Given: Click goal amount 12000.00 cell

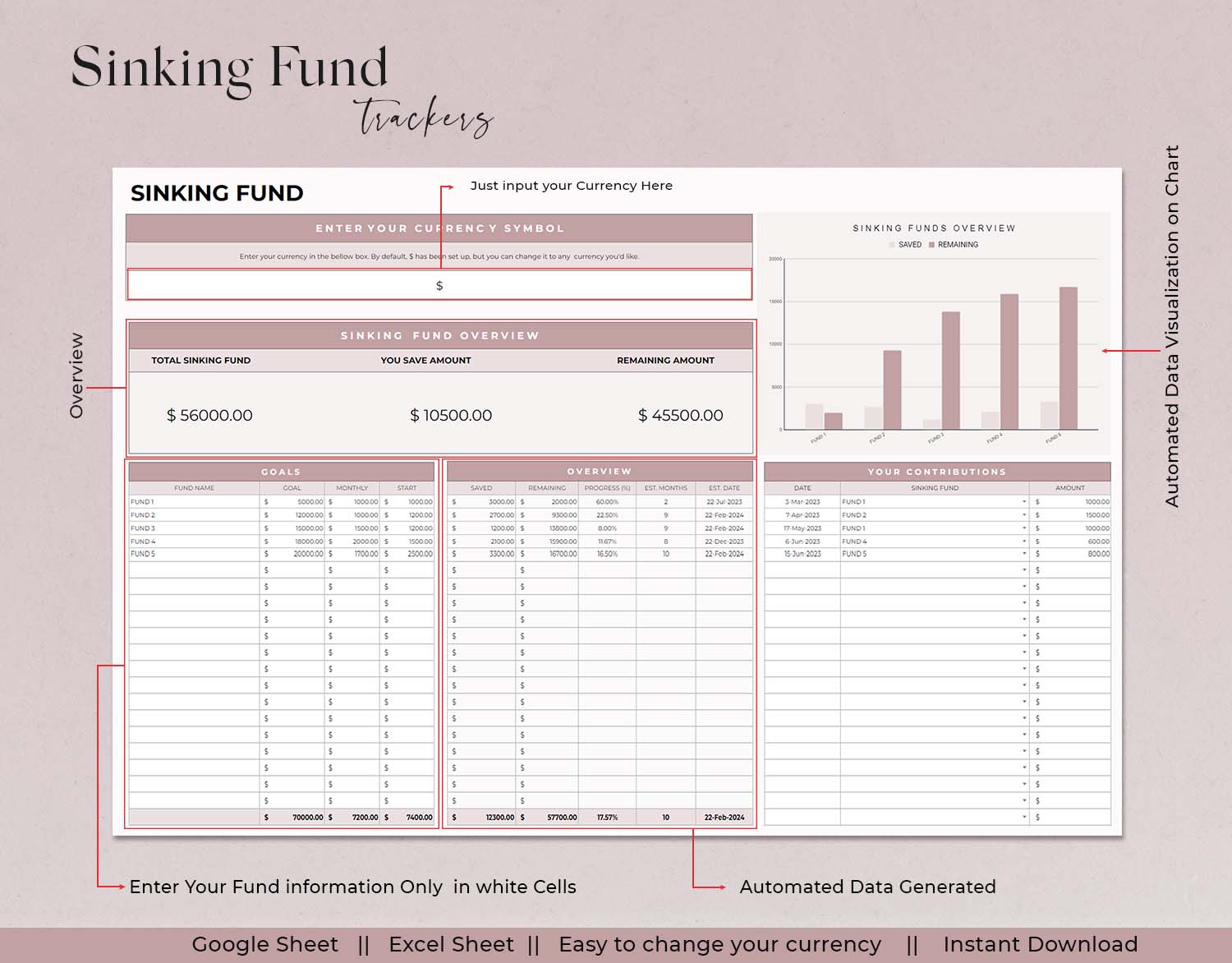Looking at the screenshot, I should pyautogui.click(x=292, y=515).
